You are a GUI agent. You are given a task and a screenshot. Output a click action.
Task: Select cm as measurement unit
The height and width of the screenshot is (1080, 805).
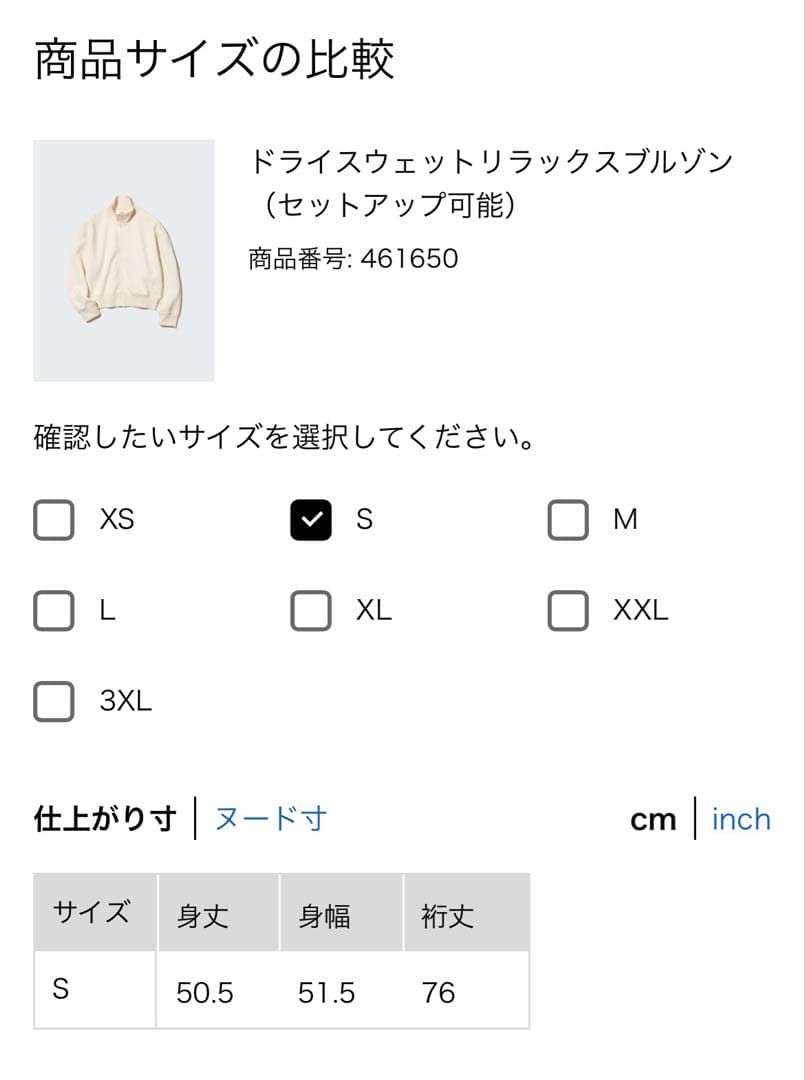tap(653, 820)
